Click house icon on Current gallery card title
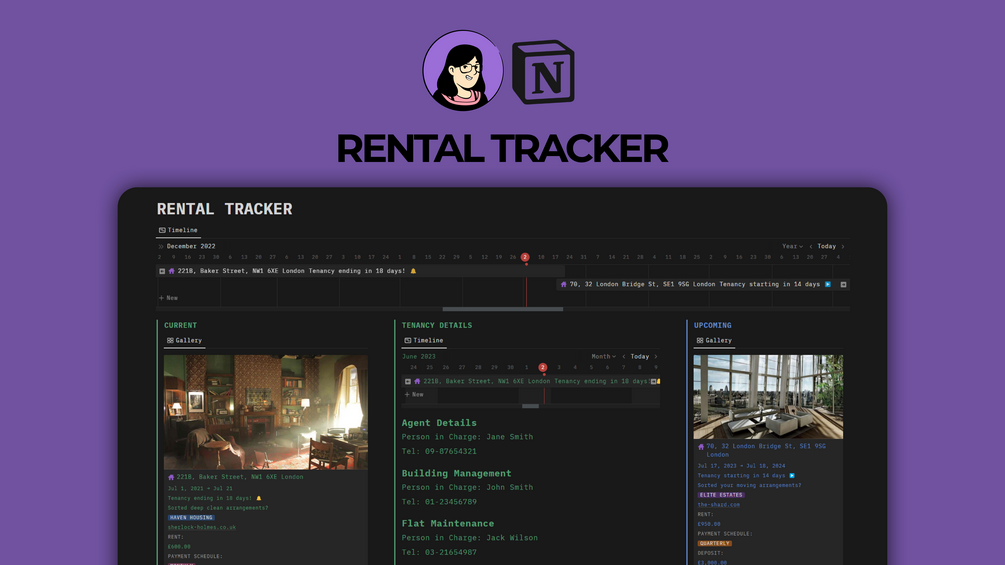The height and width of the screenshot is (565, 1005). pyautogui.click(x=171, y=477)
